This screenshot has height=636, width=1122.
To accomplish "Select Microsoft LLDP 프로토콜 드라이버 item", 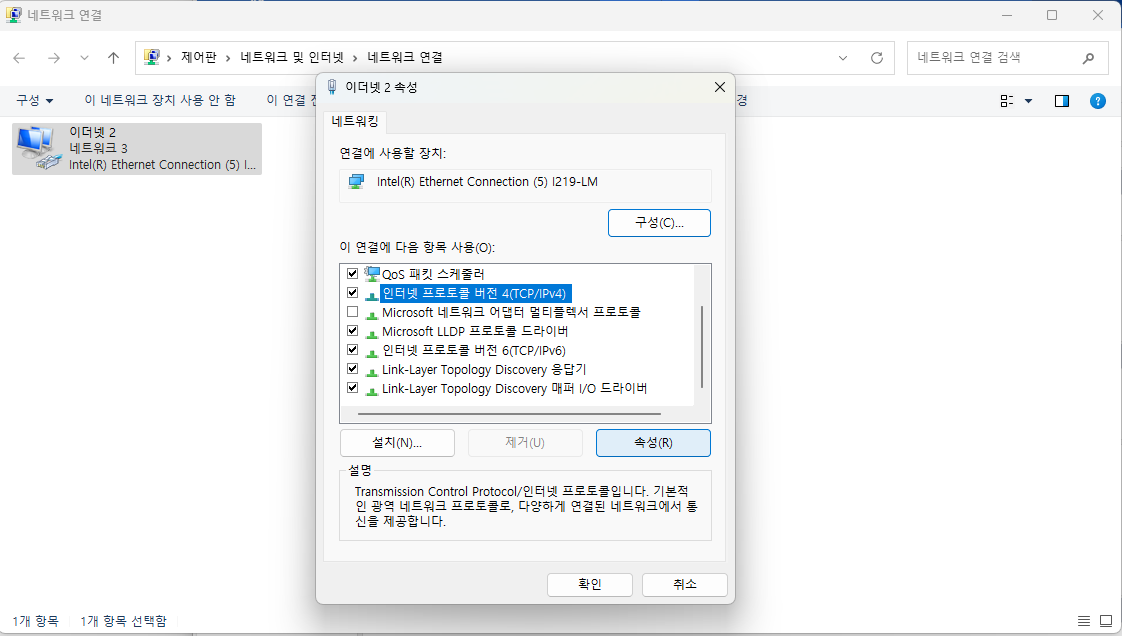I will coord(475,331).
